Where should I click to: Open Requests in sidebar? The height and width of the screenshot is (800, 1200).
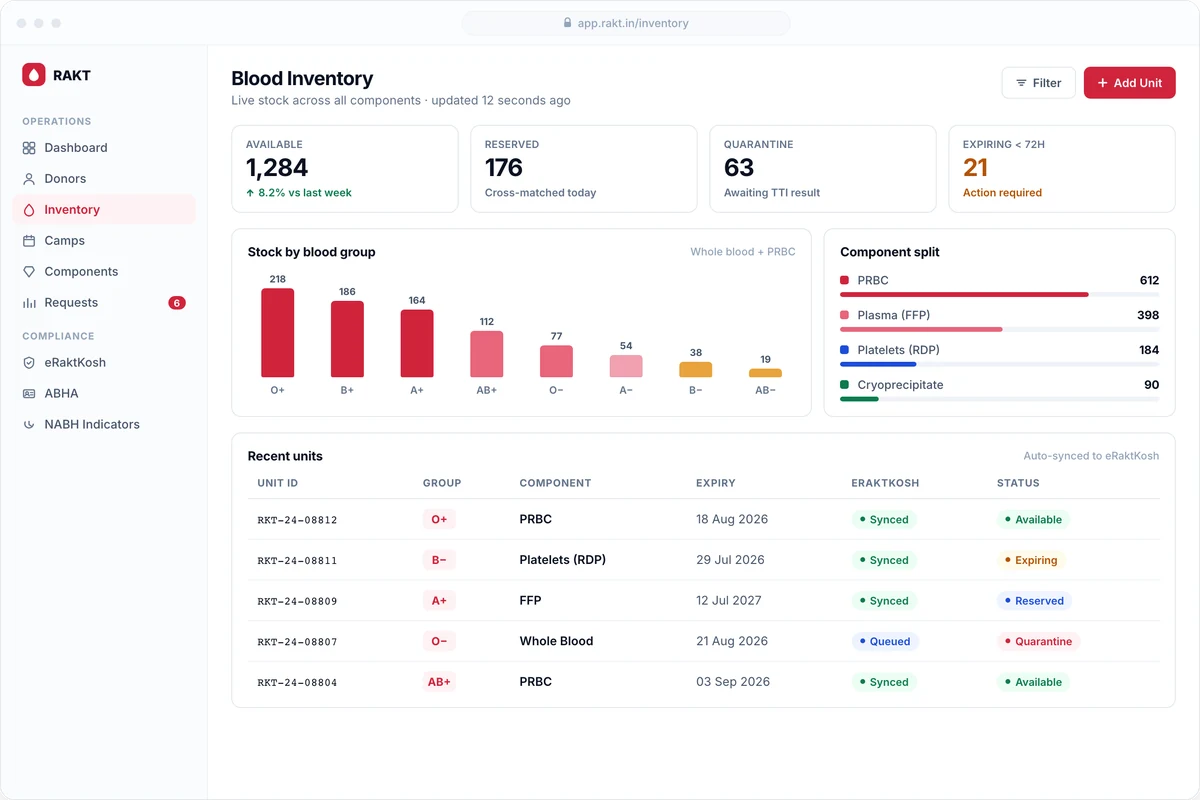tap(104, 303)
